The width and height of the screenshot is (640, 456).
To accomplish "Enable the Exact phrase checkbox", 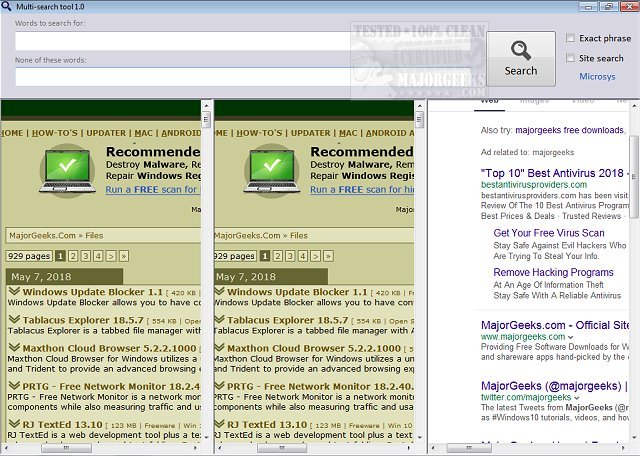I will 570,38.
